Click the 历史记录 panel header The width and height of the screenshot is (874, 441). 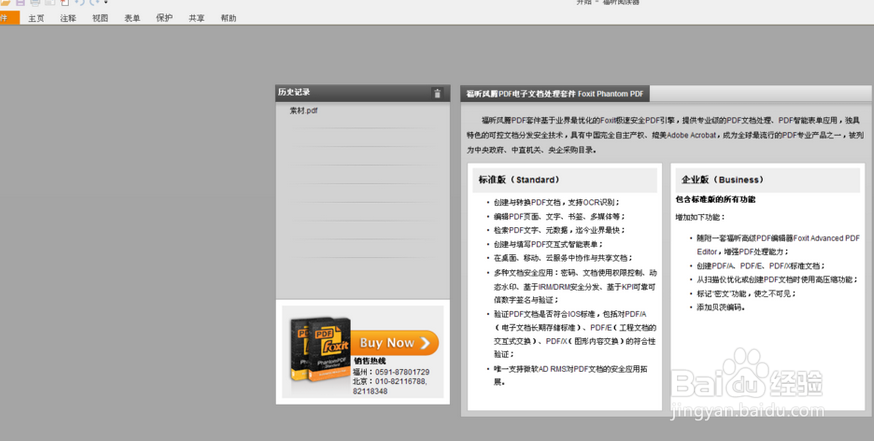click(362, 93)
